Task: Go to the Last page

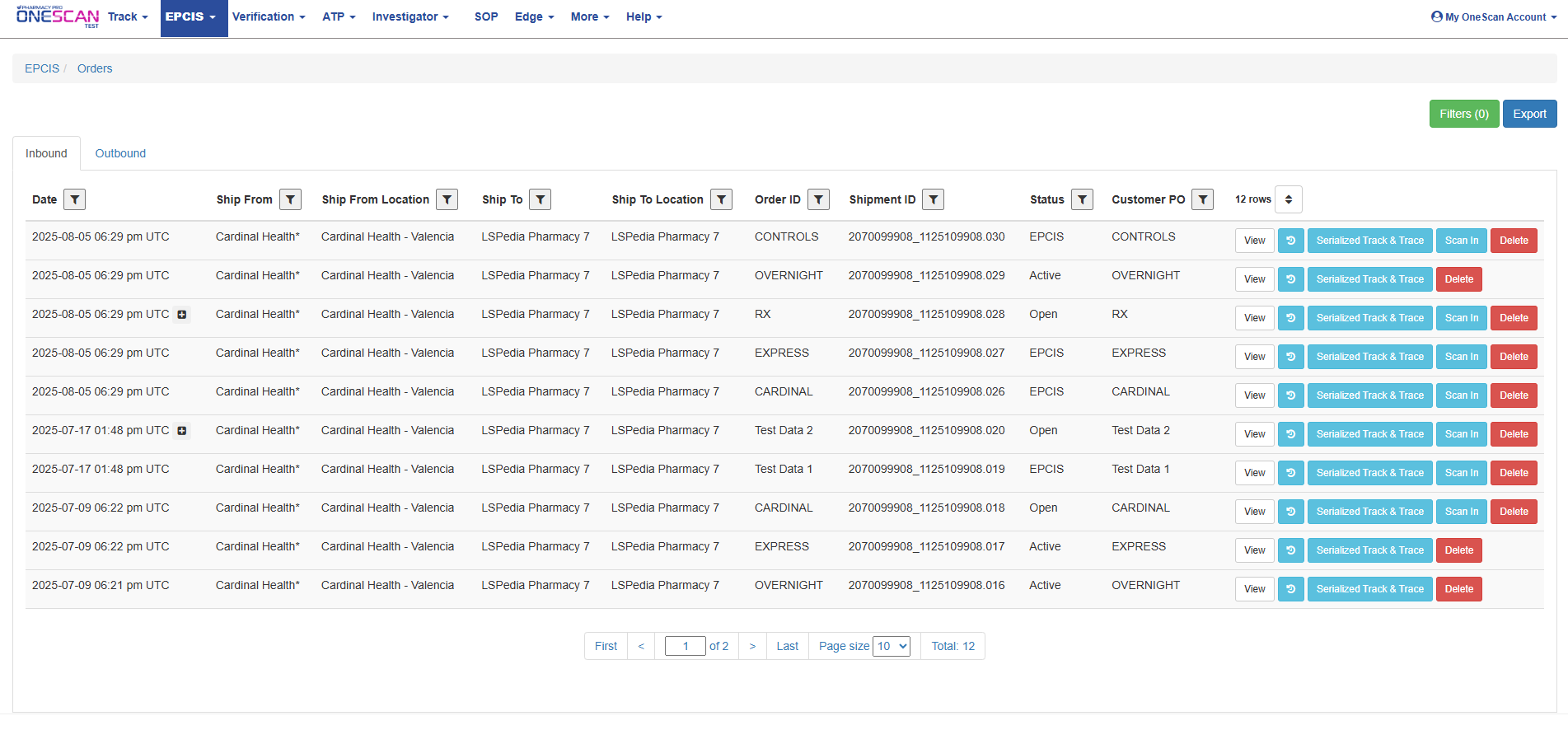Action: [x=787, y=646]
